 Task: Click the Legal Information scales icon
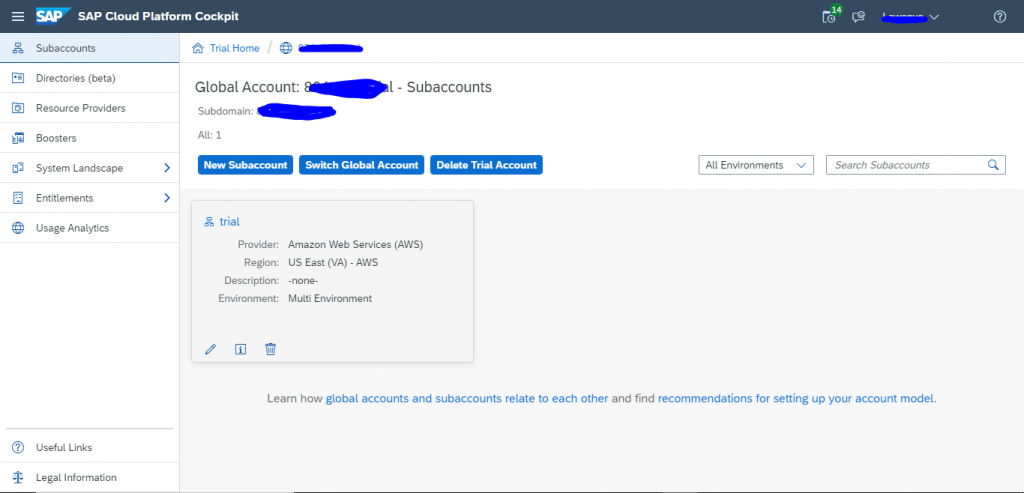point(18,478)
